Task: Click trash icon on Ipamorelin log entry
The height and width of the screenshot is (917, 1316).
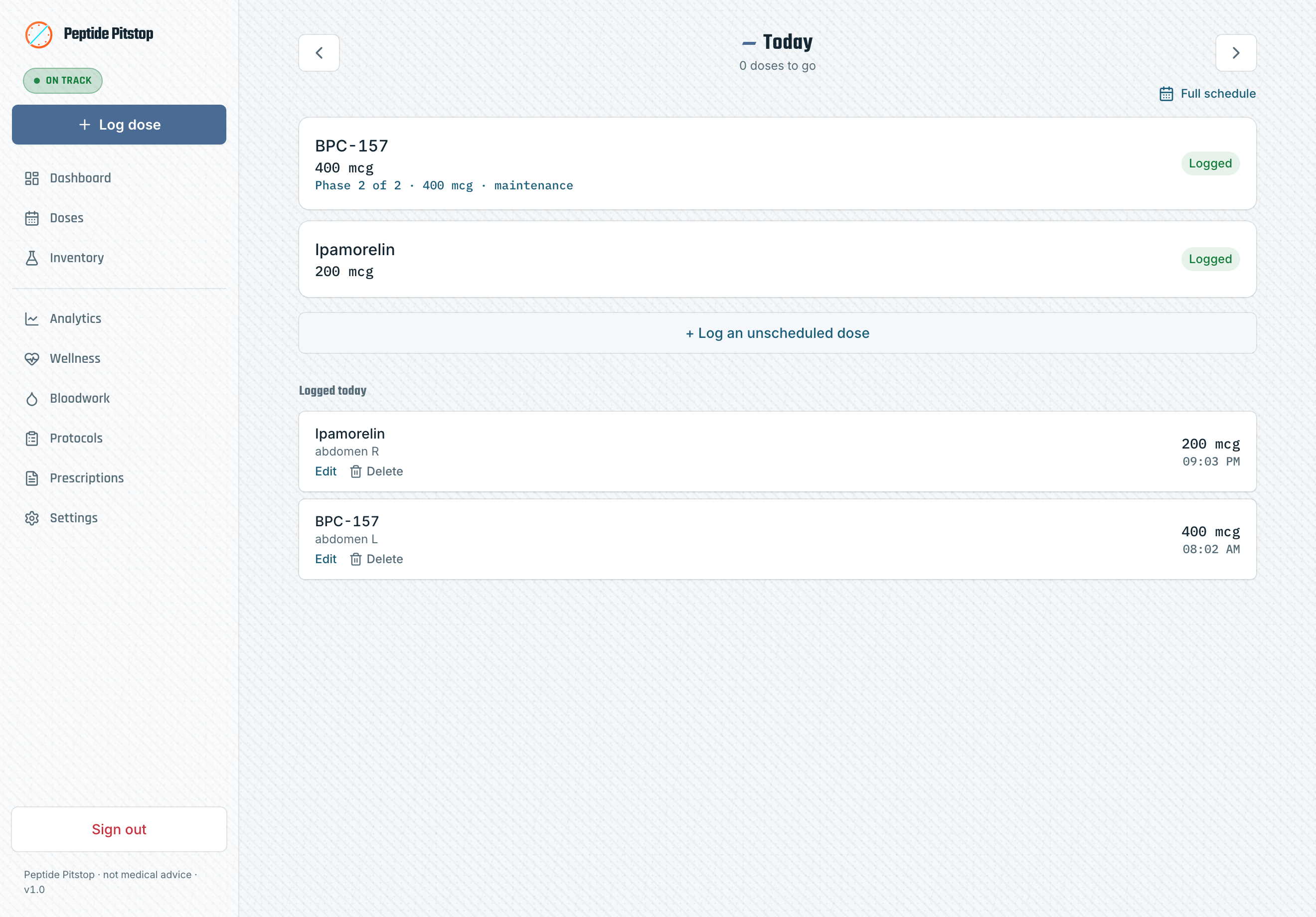Action: click(x=355, y=471)
